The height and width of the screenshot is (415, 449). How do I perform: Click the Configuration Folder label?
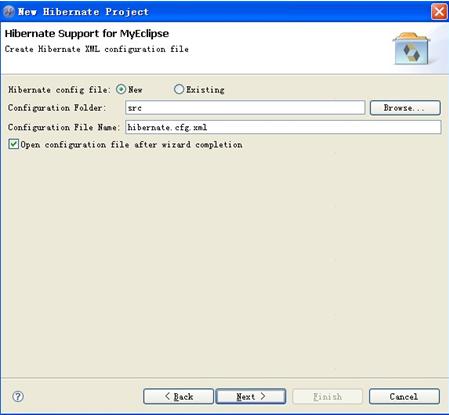pos(57,108)
